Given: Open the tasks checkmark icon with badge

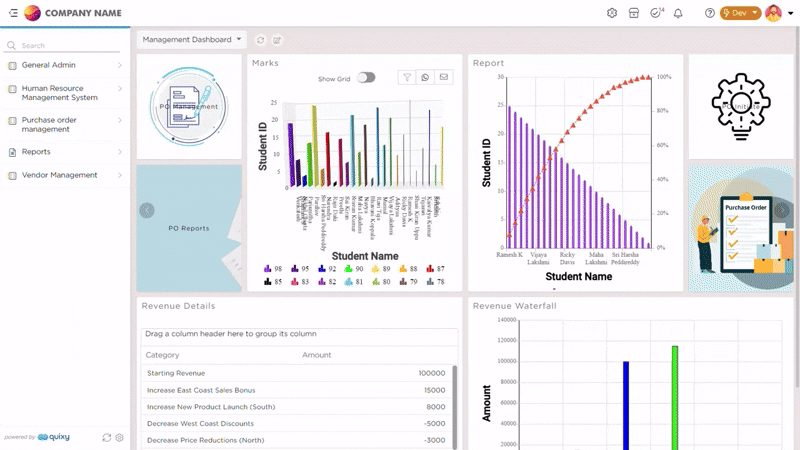Looking at the screenshot, I should (x=656, y=13).
